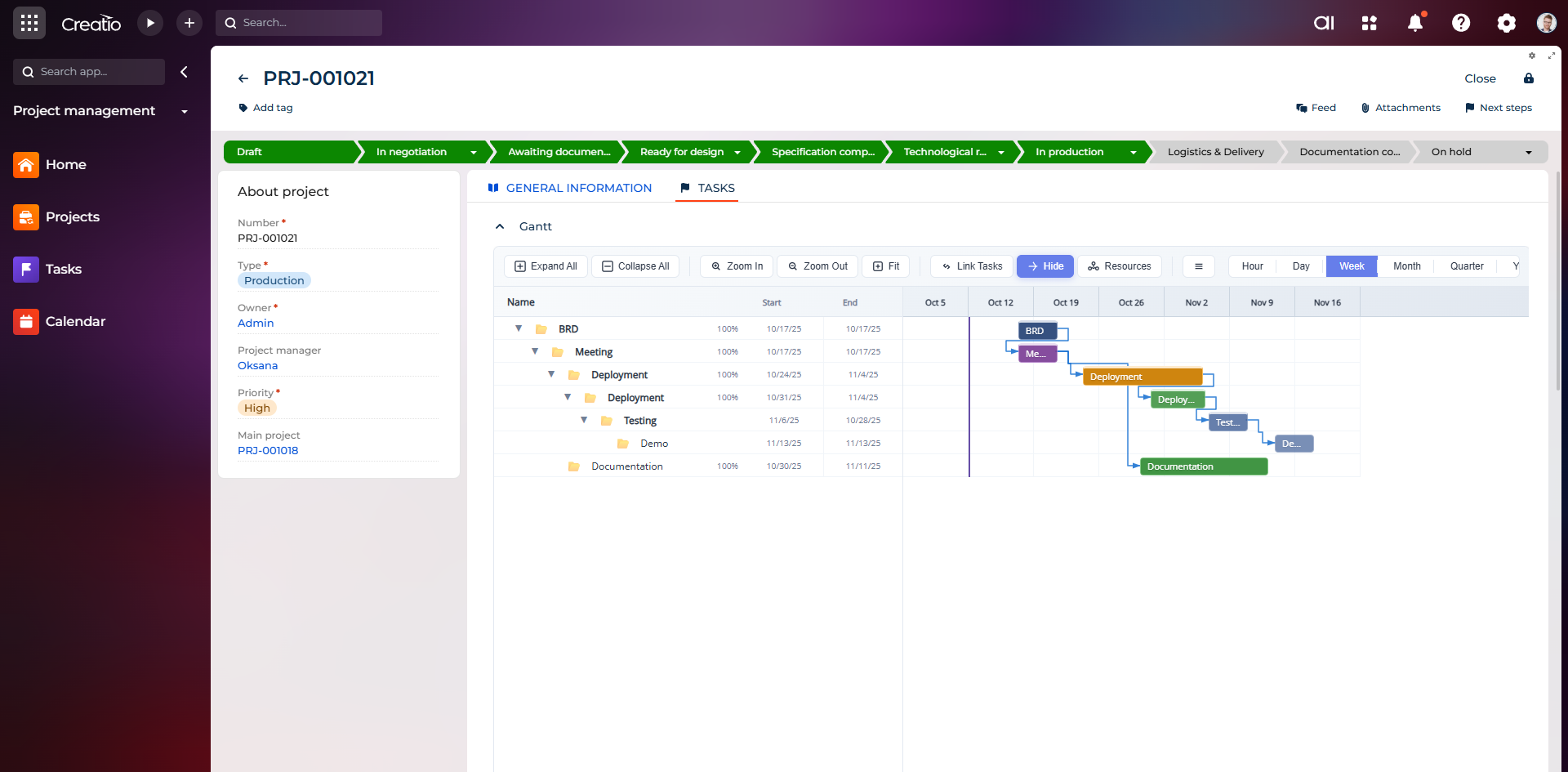
Task: Collapse the Gantt section chevron
Action: click(x=500, y=226)
